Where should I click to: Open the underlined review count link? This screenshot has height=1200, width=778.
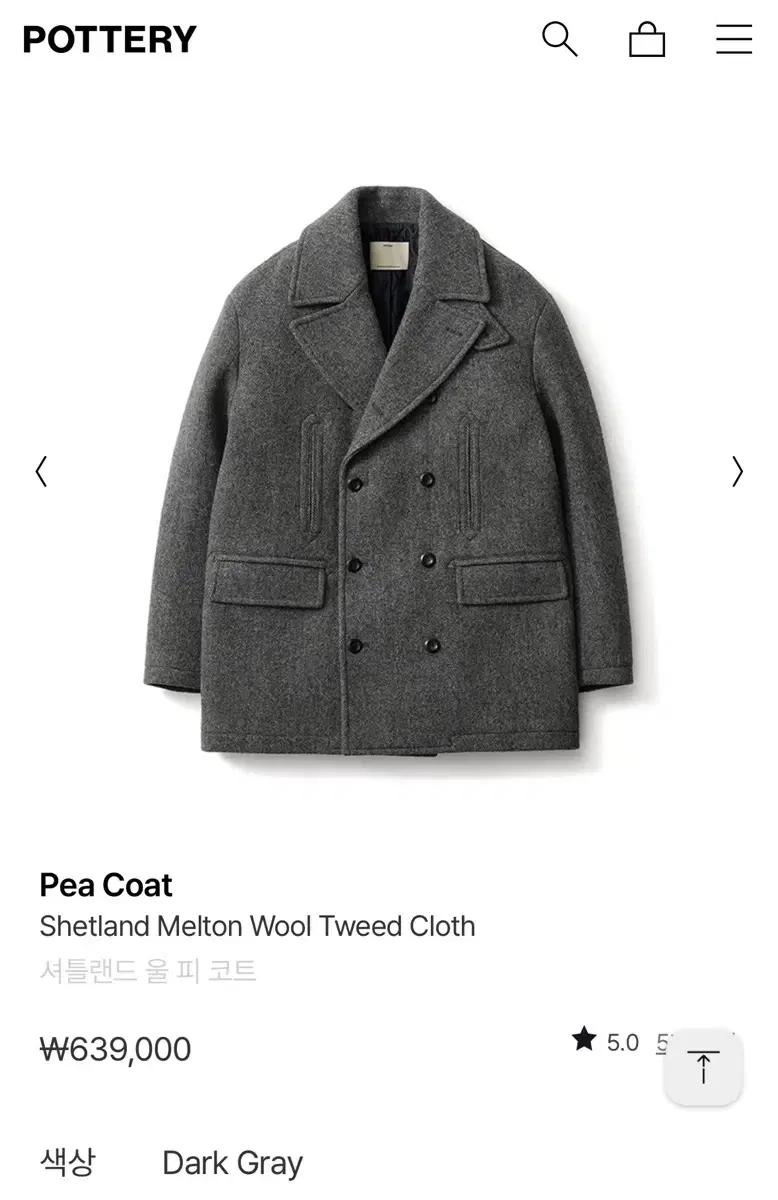[x=663, y=1043]
